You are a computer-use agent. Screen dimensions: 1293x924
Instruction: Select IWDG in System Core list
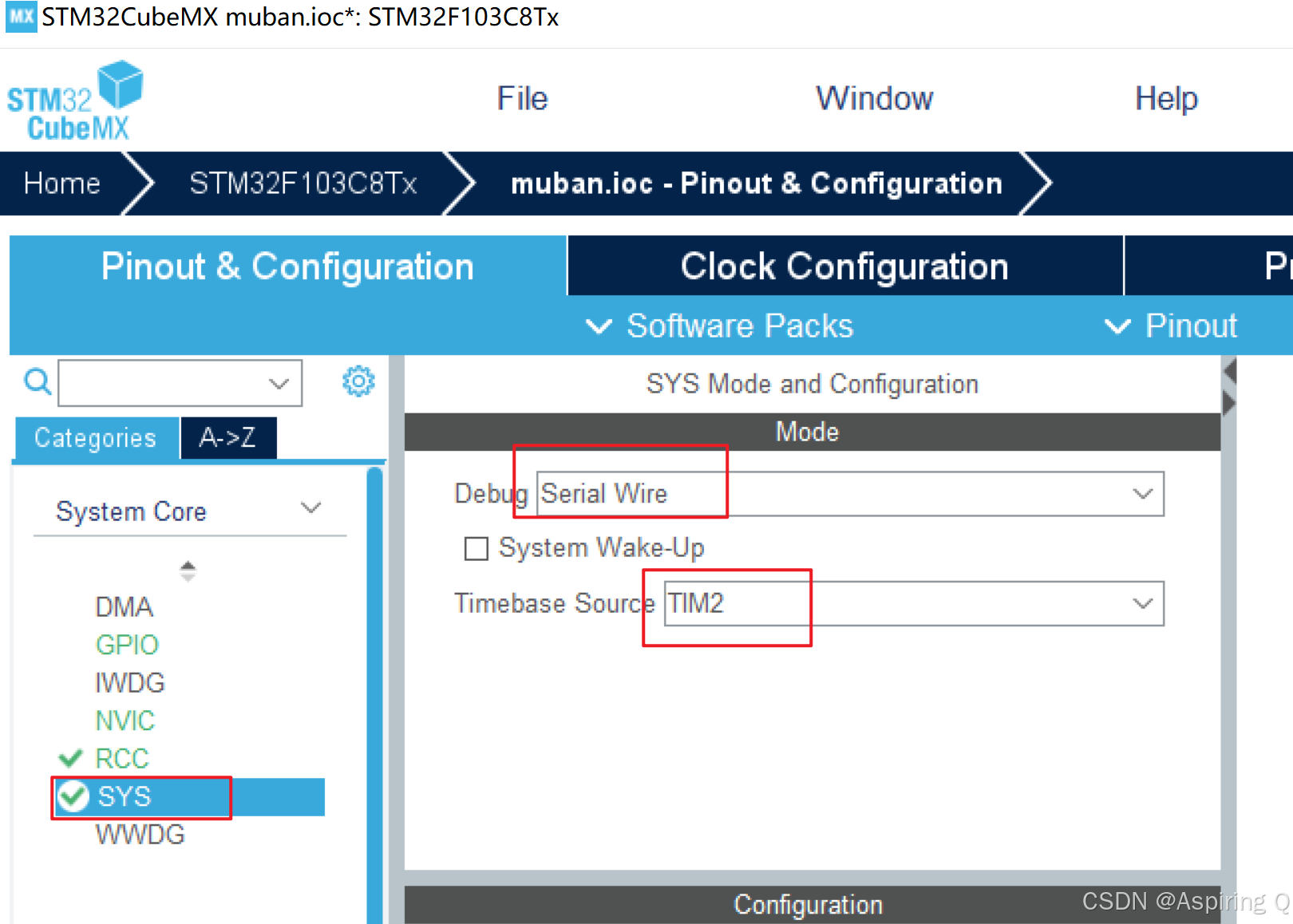point(130,683)
